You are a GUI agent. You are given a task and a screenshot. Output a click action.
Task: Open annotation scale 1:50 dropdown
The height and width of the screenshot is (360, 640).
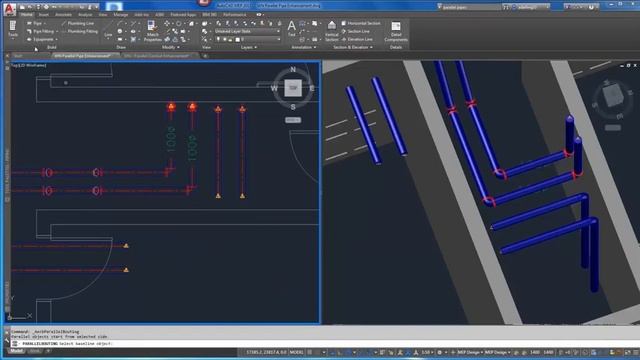click(427, 352)
